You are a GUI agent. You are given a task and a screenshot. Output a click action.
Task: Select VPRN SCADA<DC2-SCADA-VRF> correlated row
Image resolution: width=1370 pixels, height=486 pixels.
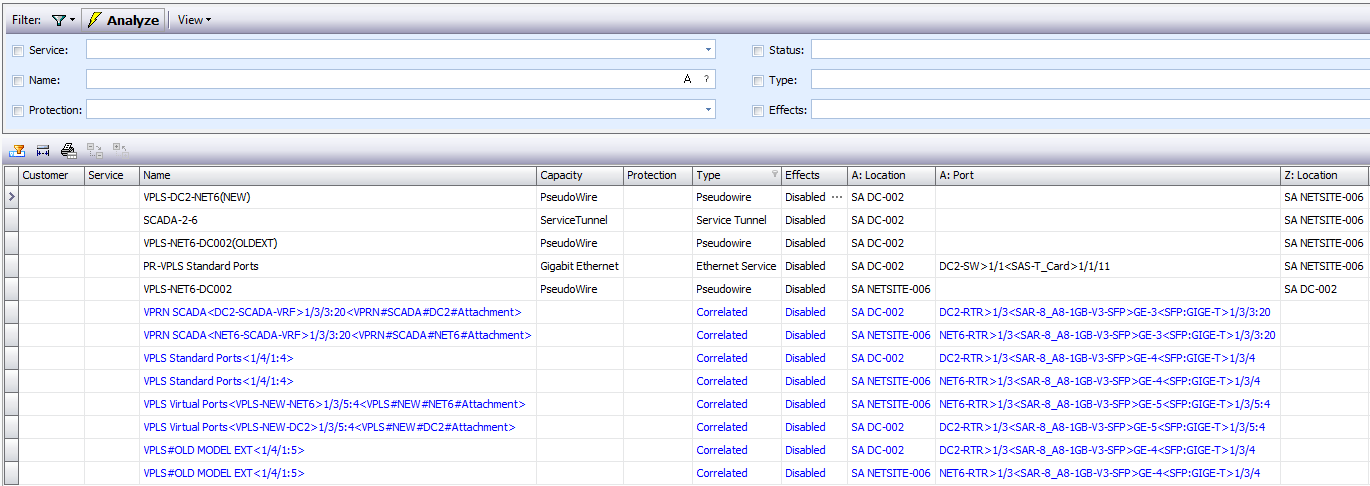(333, 312)
